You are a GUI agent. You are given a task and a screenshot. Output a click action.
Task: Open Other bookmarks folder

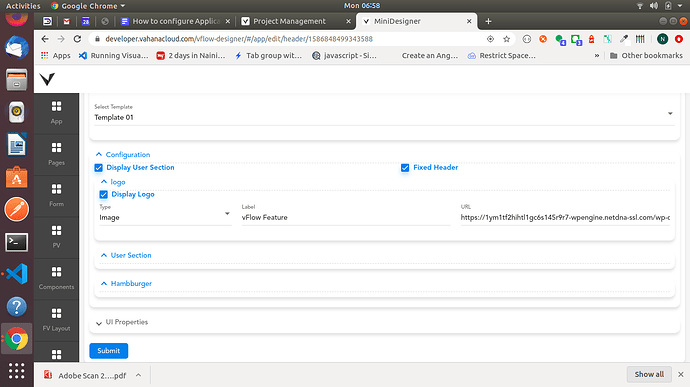(x=646, y=55)
